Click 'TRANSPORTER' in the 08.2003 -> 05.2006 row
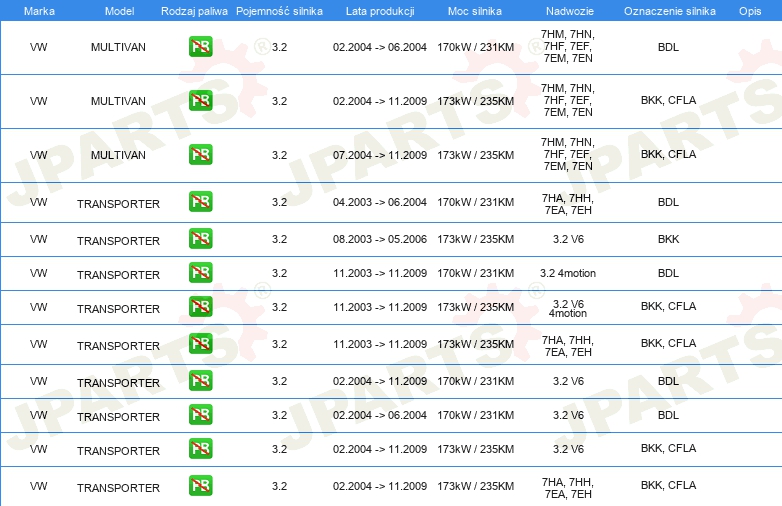Screen dimensions: 782x506 [118, 241]
